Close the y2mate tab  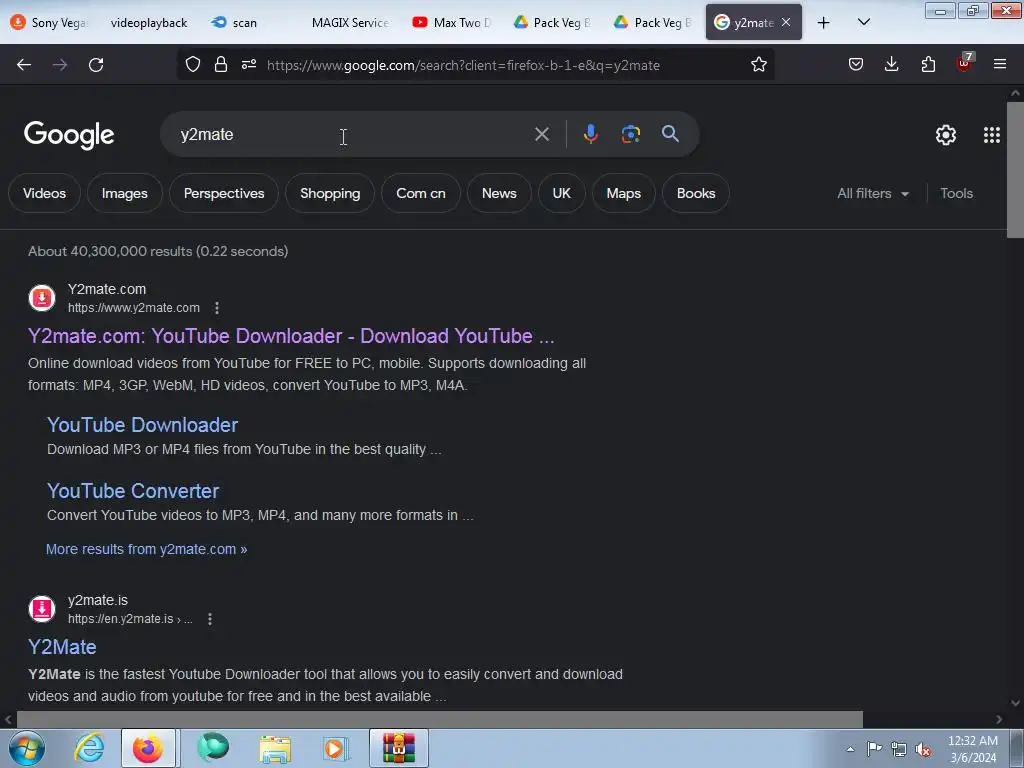pos(786,22)
